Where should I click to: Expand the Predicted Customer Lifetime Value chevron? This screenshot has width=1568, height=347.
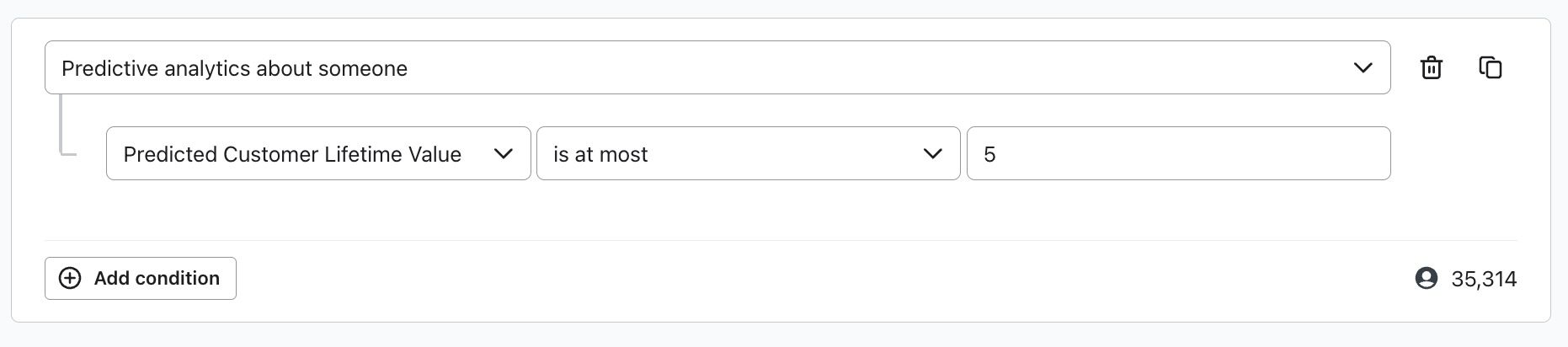click(x=503, y=153)
